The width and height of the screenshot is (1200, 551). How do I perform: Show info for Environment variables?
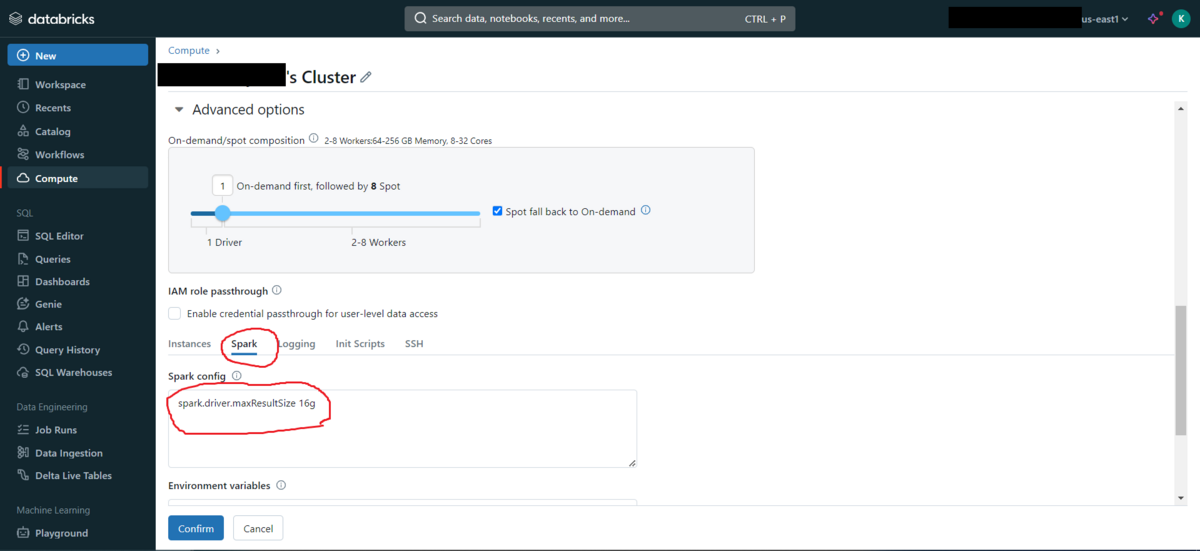281,486
